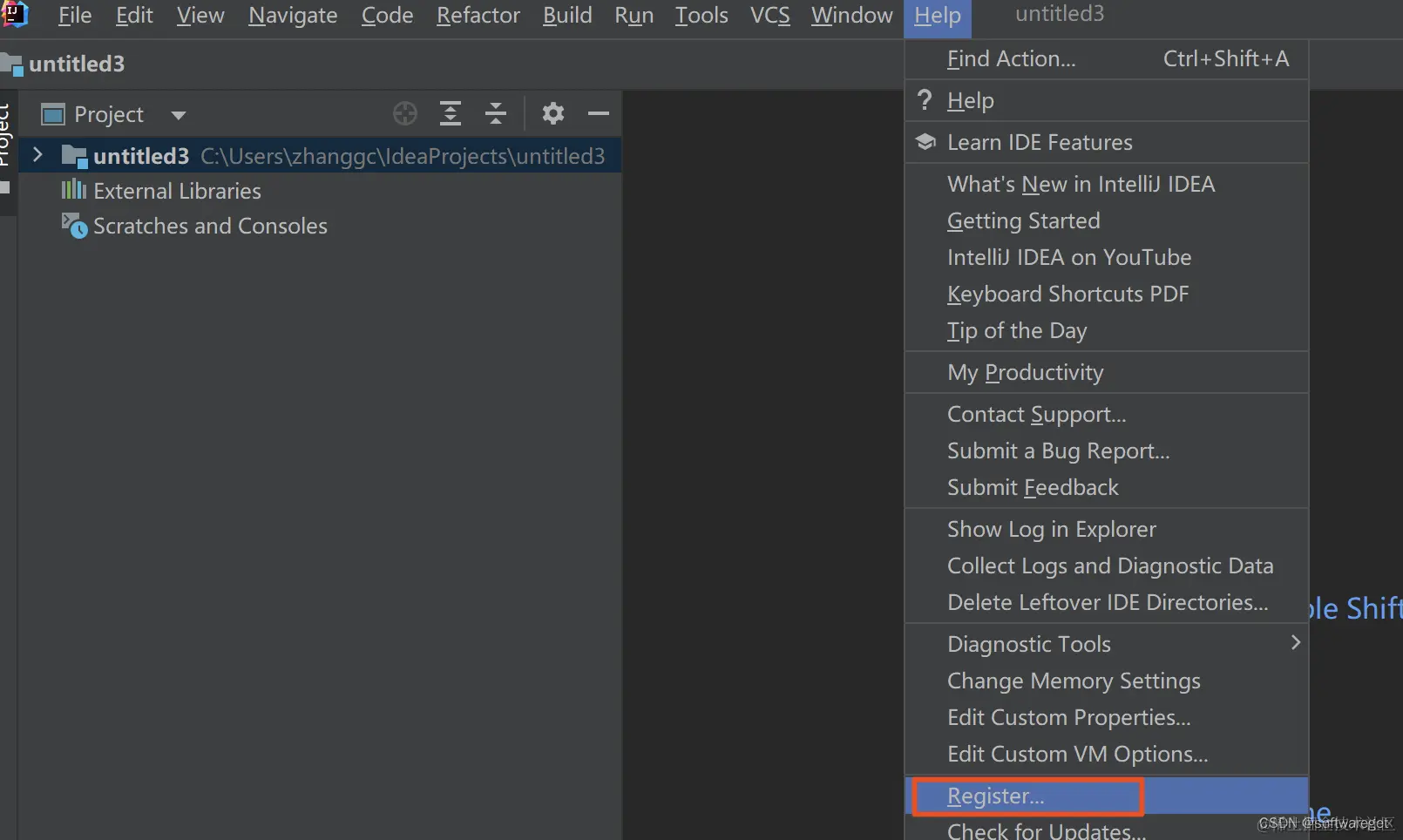Select Keyboard Shortcuts PDF
The image size is (1403, 840).
[x=1107, y=294]
